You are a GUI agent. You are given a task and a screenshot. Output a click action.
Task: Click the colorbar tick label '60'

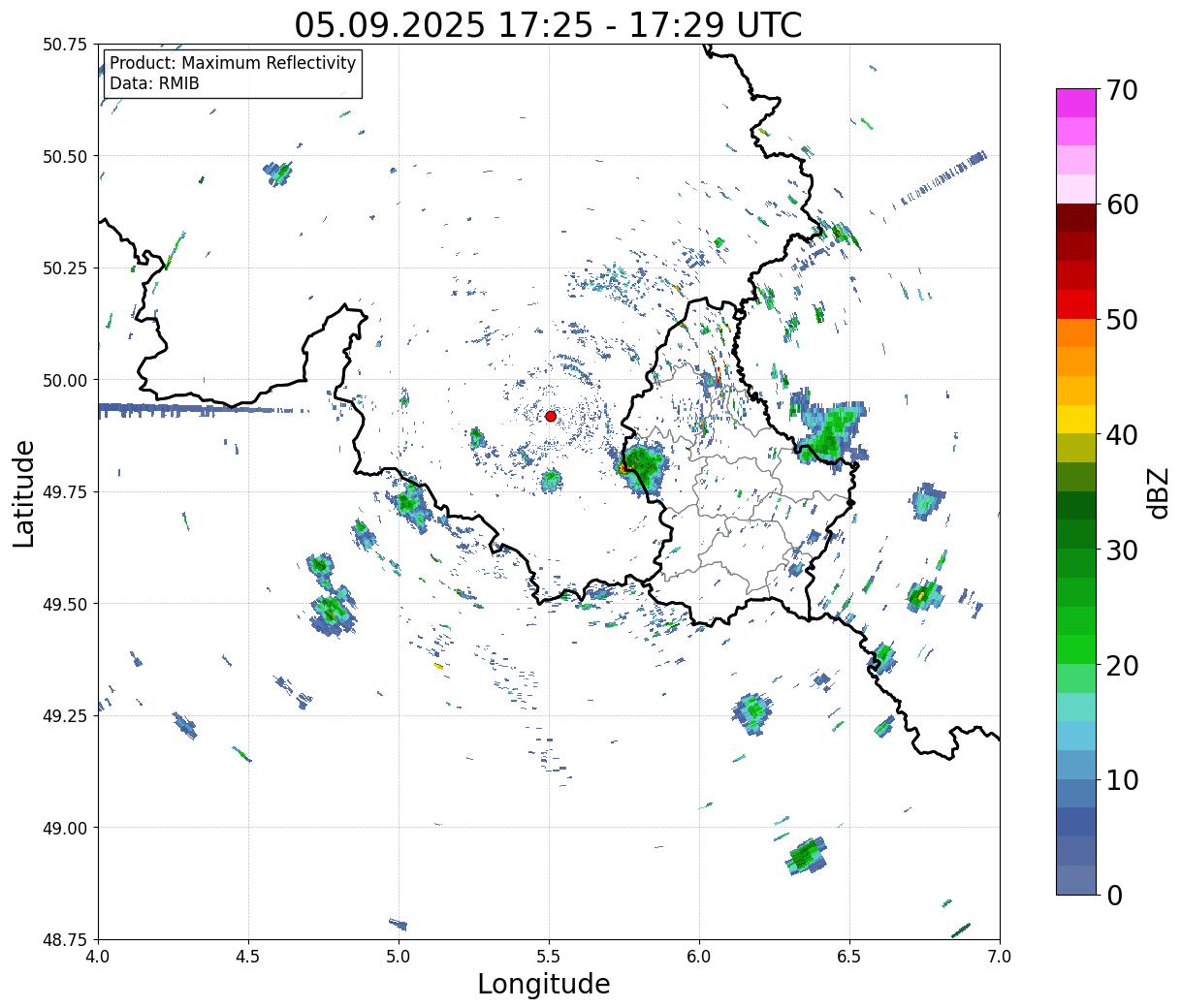pos(1121,205)
